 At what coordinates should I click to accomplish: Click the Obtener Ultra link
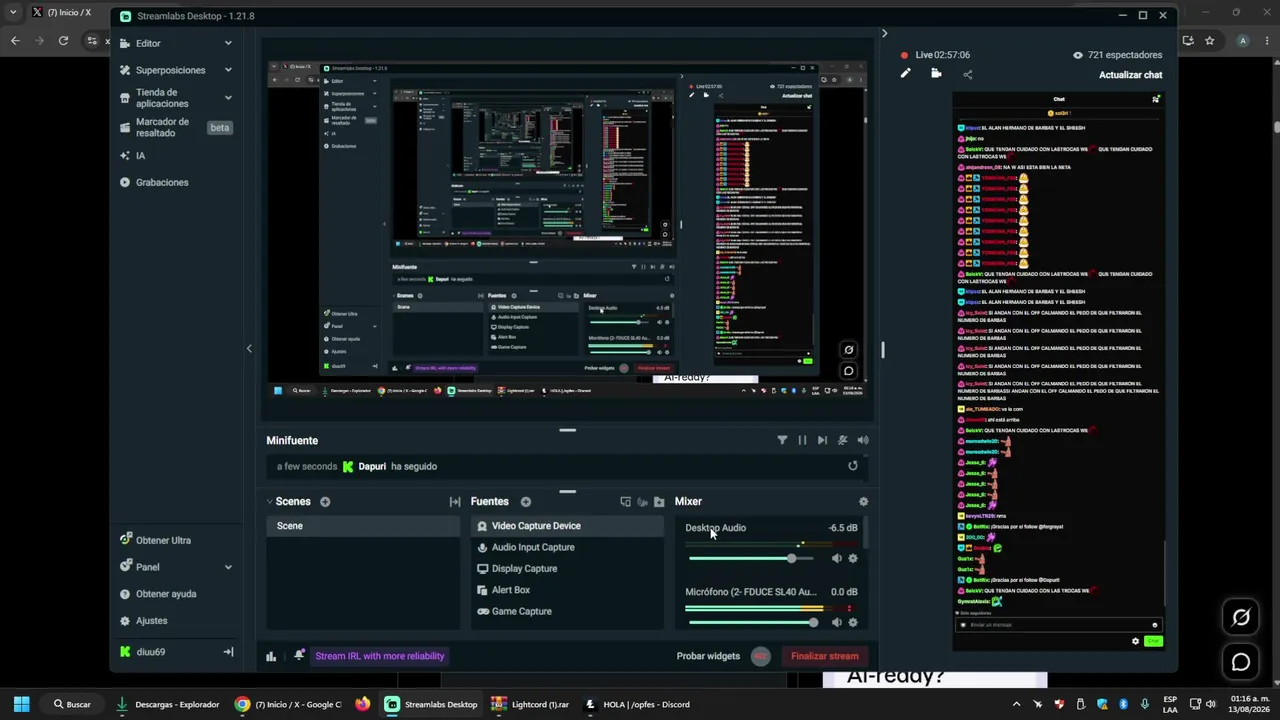pos(163,540)
